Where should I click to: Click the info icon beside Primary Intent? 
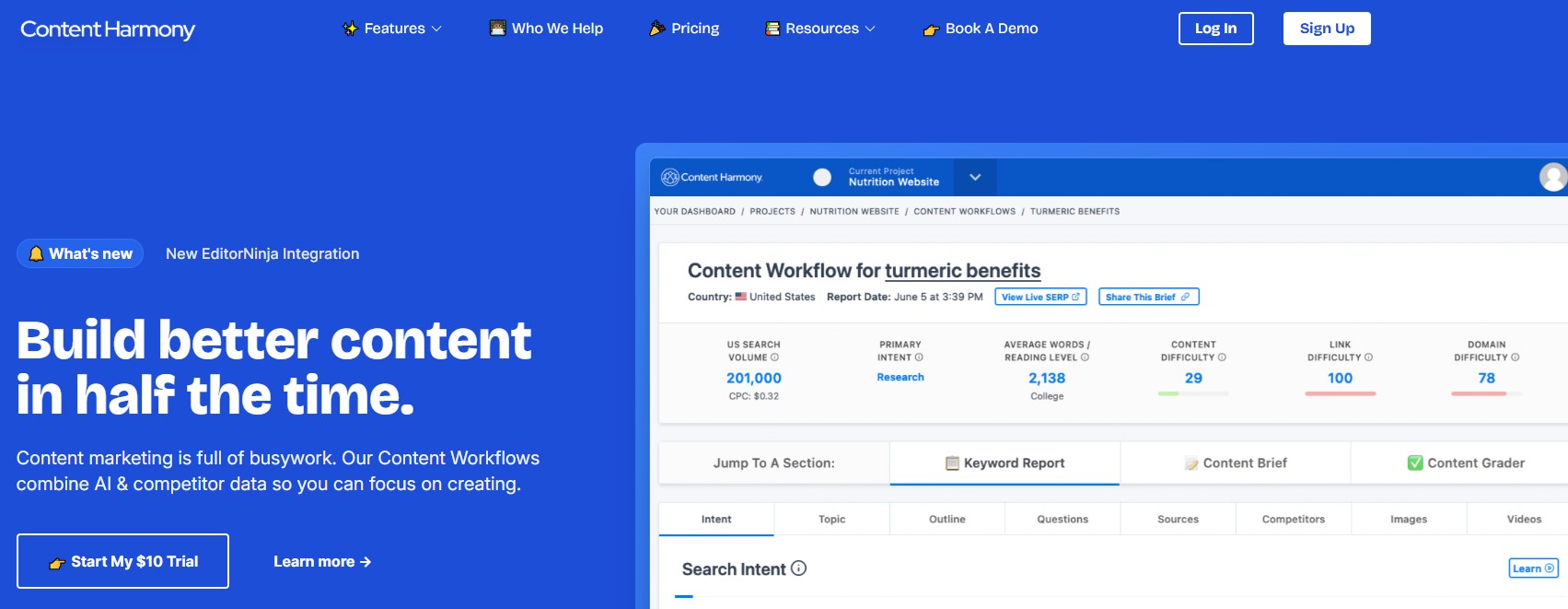pyautogui.click(x=919, y=357)
